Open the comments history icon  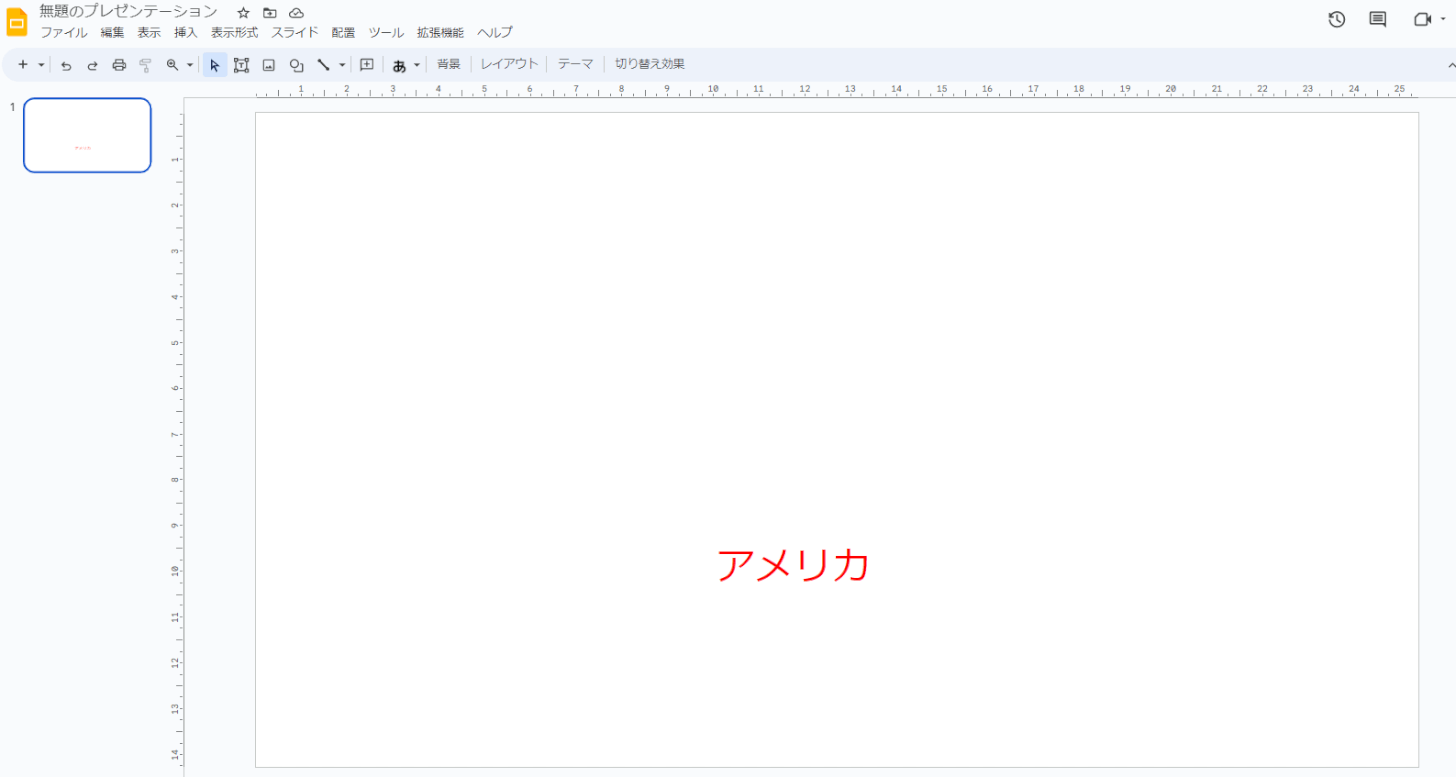[1378, 19]
